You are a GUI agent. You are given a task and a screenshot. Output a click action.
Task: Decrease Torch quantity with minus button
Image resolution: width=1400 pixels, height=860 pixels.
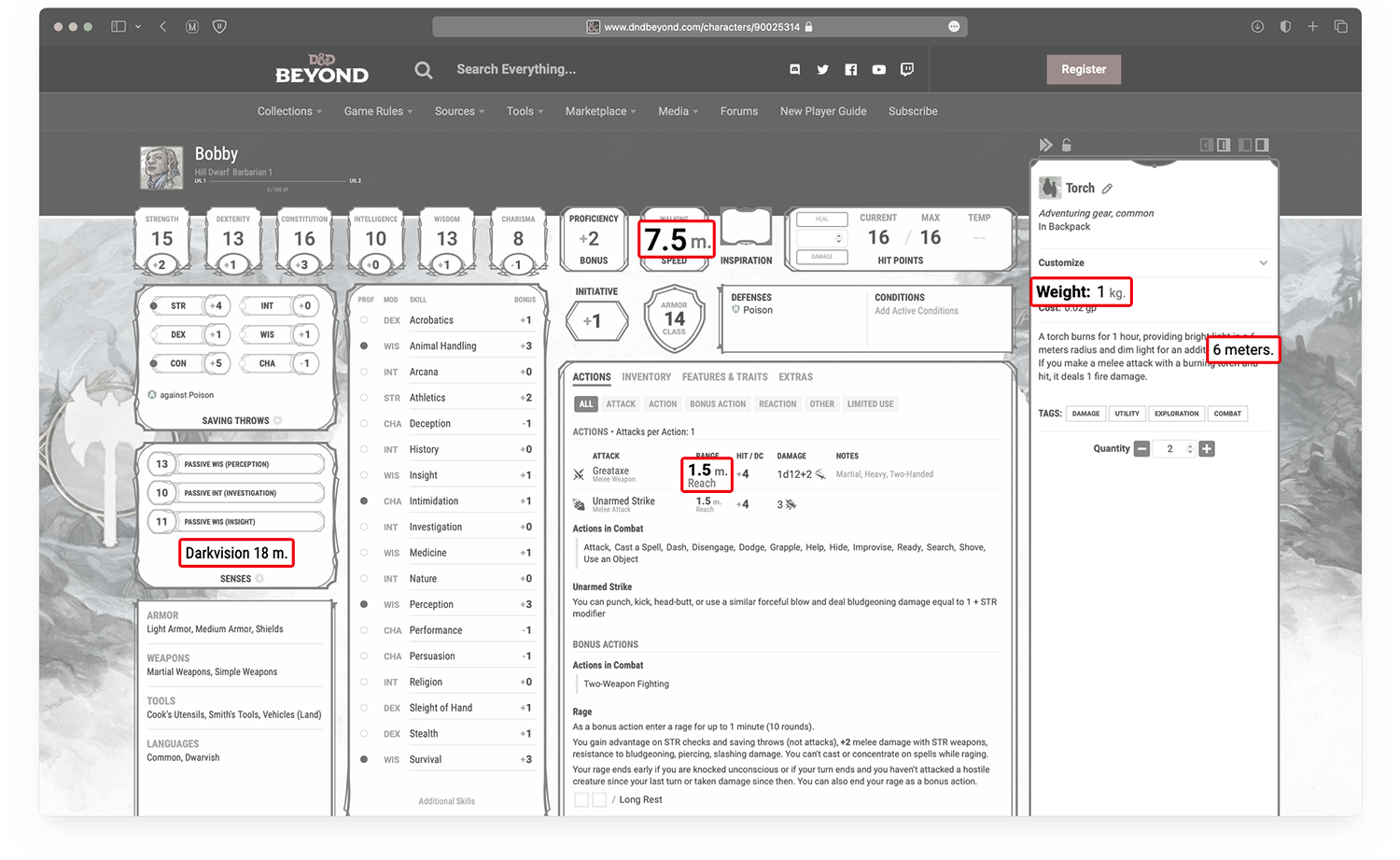click(x=1141, y=449)
